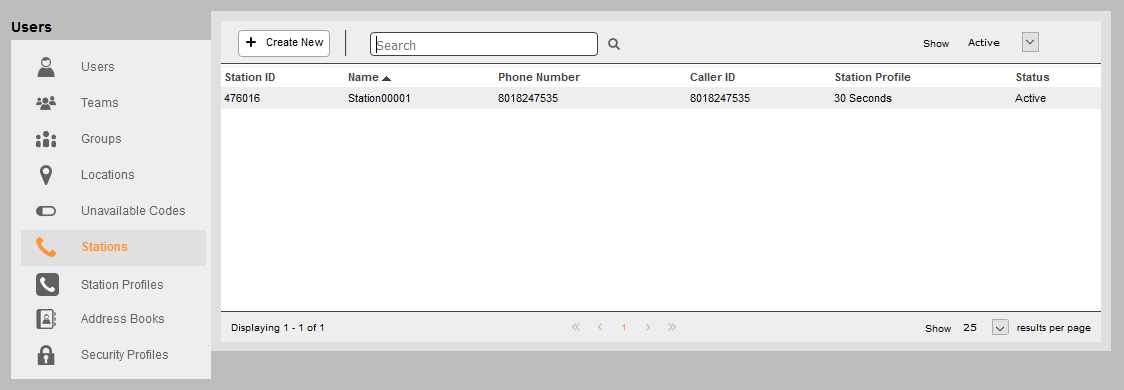Sort by the Station ID column header

click(x=249, y=77)
